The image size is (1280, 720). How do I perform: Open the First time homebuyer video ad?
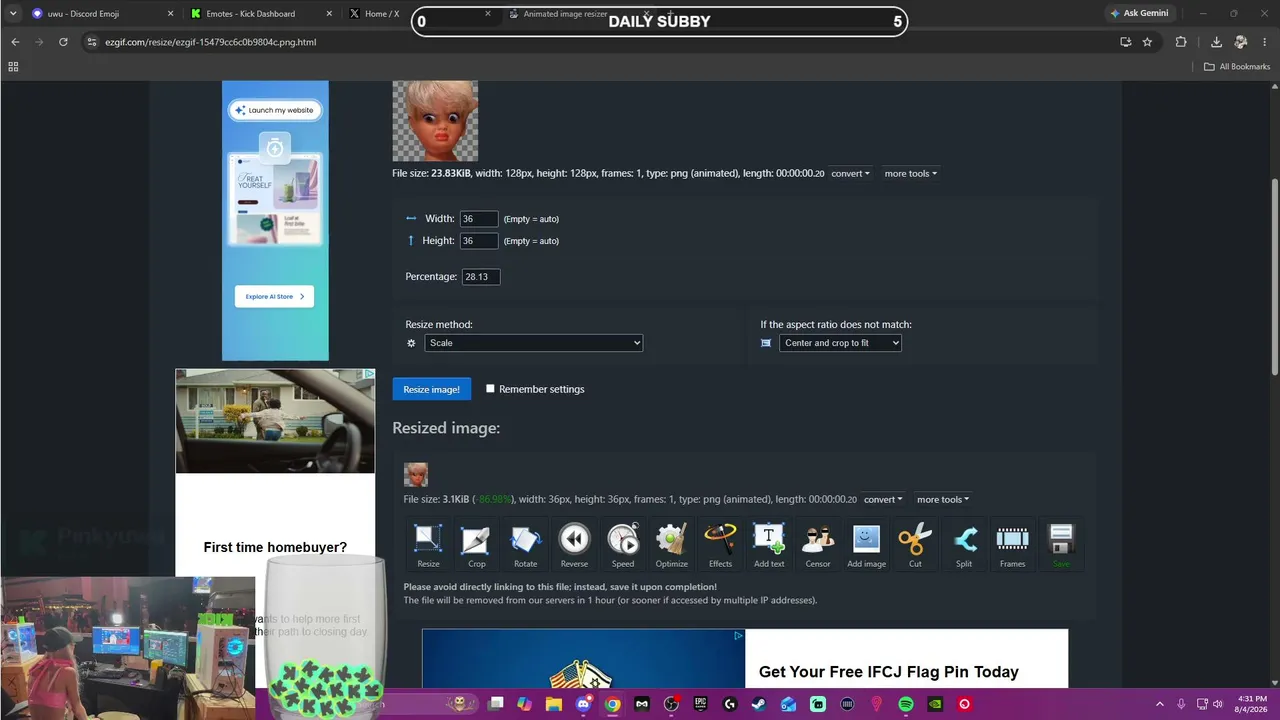275,421
